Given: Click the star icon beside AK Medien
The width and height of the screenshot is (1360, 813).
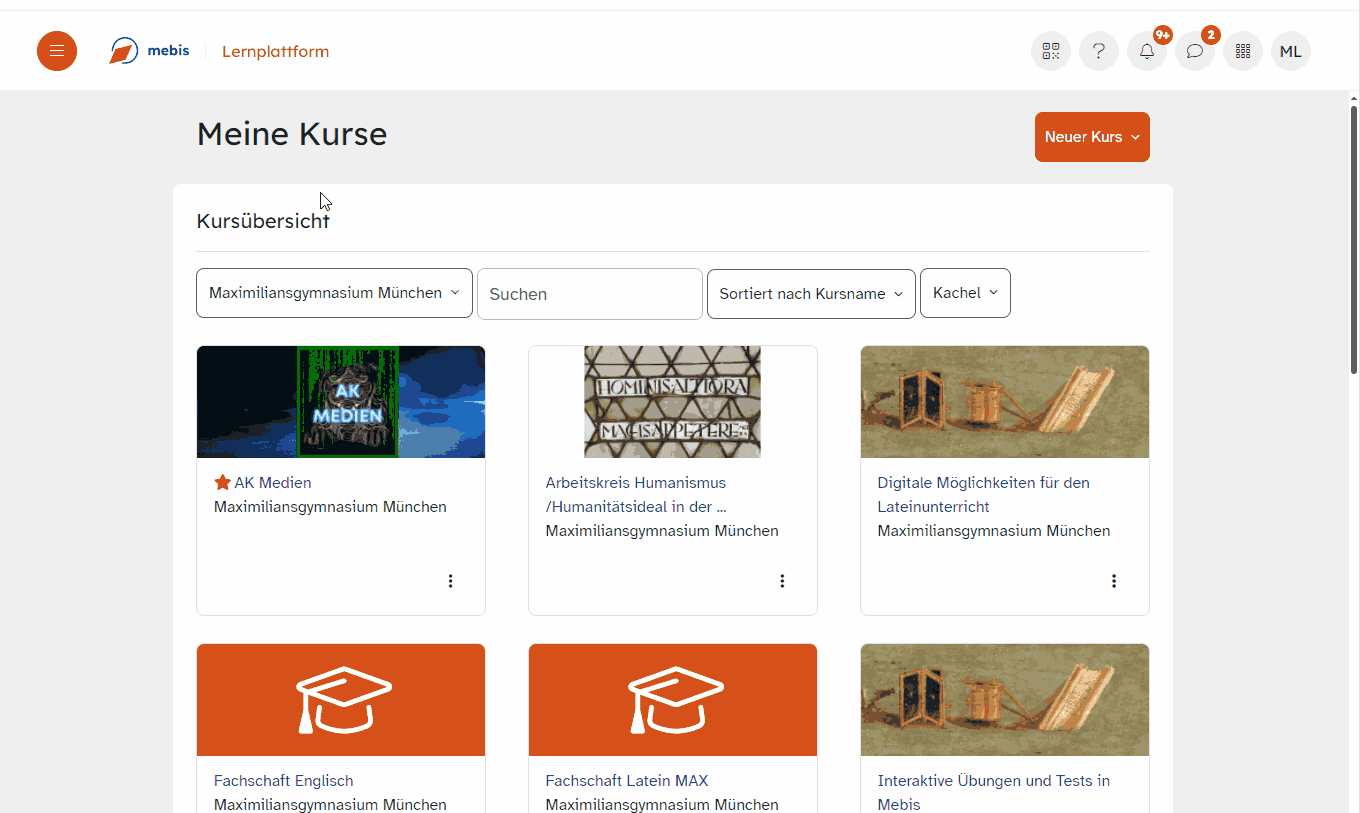Looking at the screenshot, I should [x=222, y=482].
